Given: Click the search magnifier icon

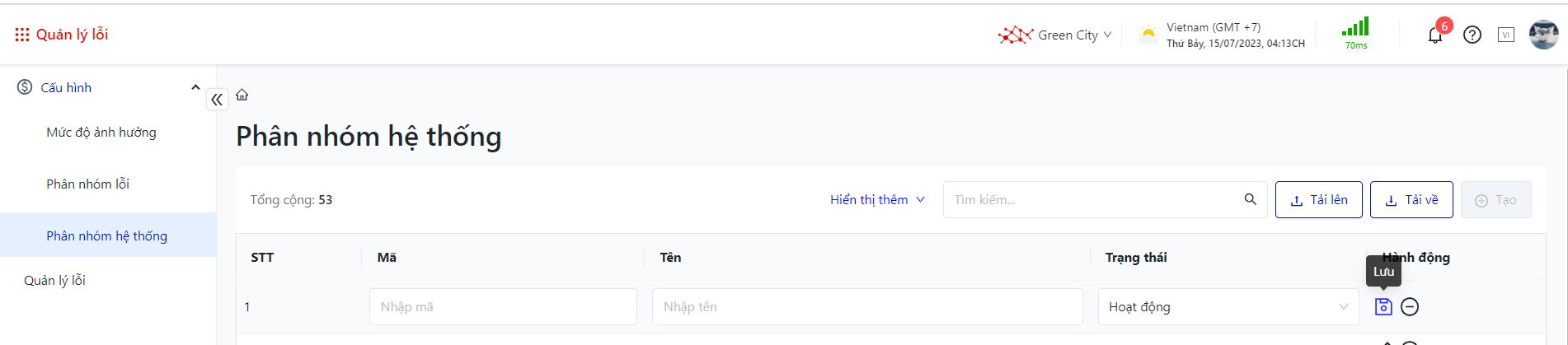Looking at the screenshot, I should pos(1251,199).
